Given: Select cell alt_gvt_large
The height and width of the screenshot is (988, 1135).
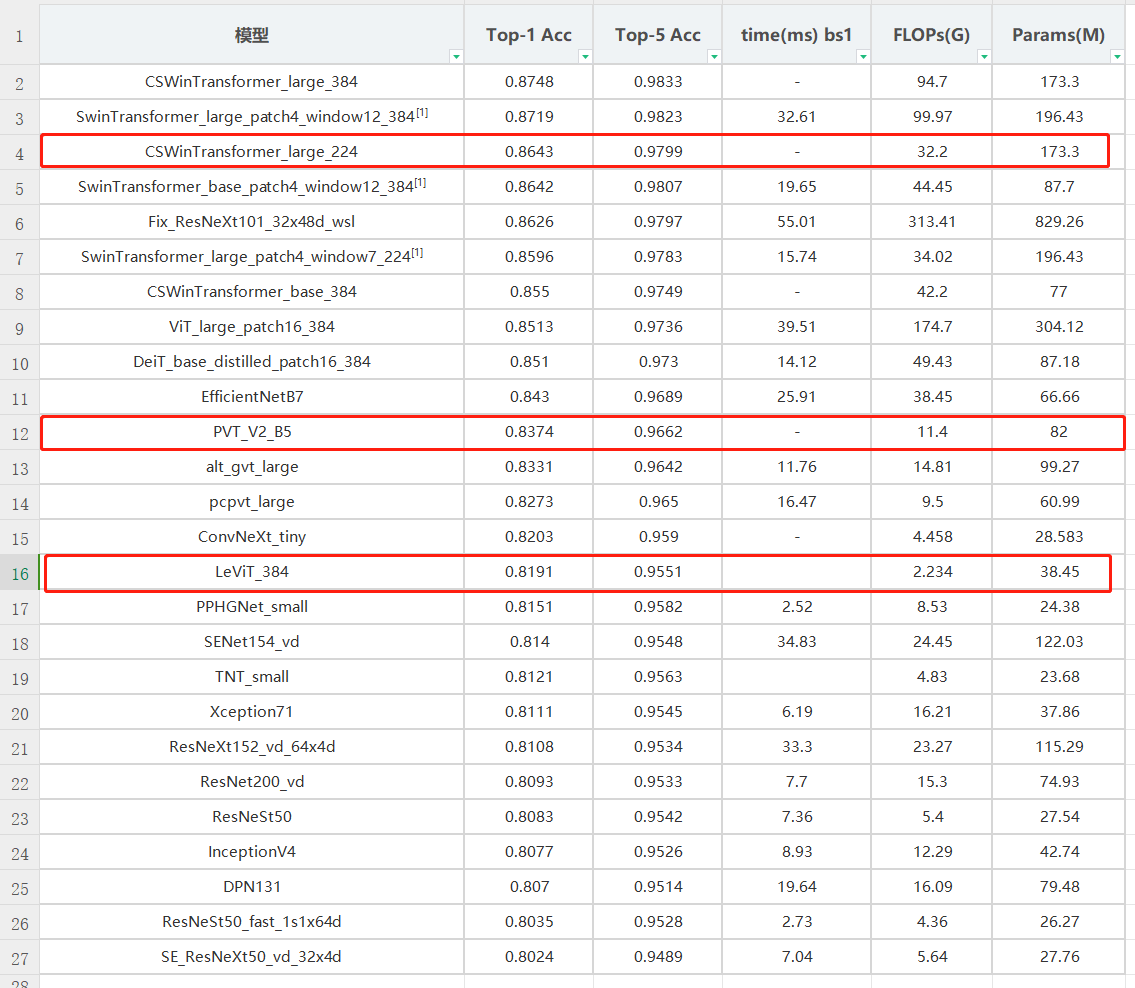Looking at the screenshot, I should pyautogui.click(x=252, y=467).
